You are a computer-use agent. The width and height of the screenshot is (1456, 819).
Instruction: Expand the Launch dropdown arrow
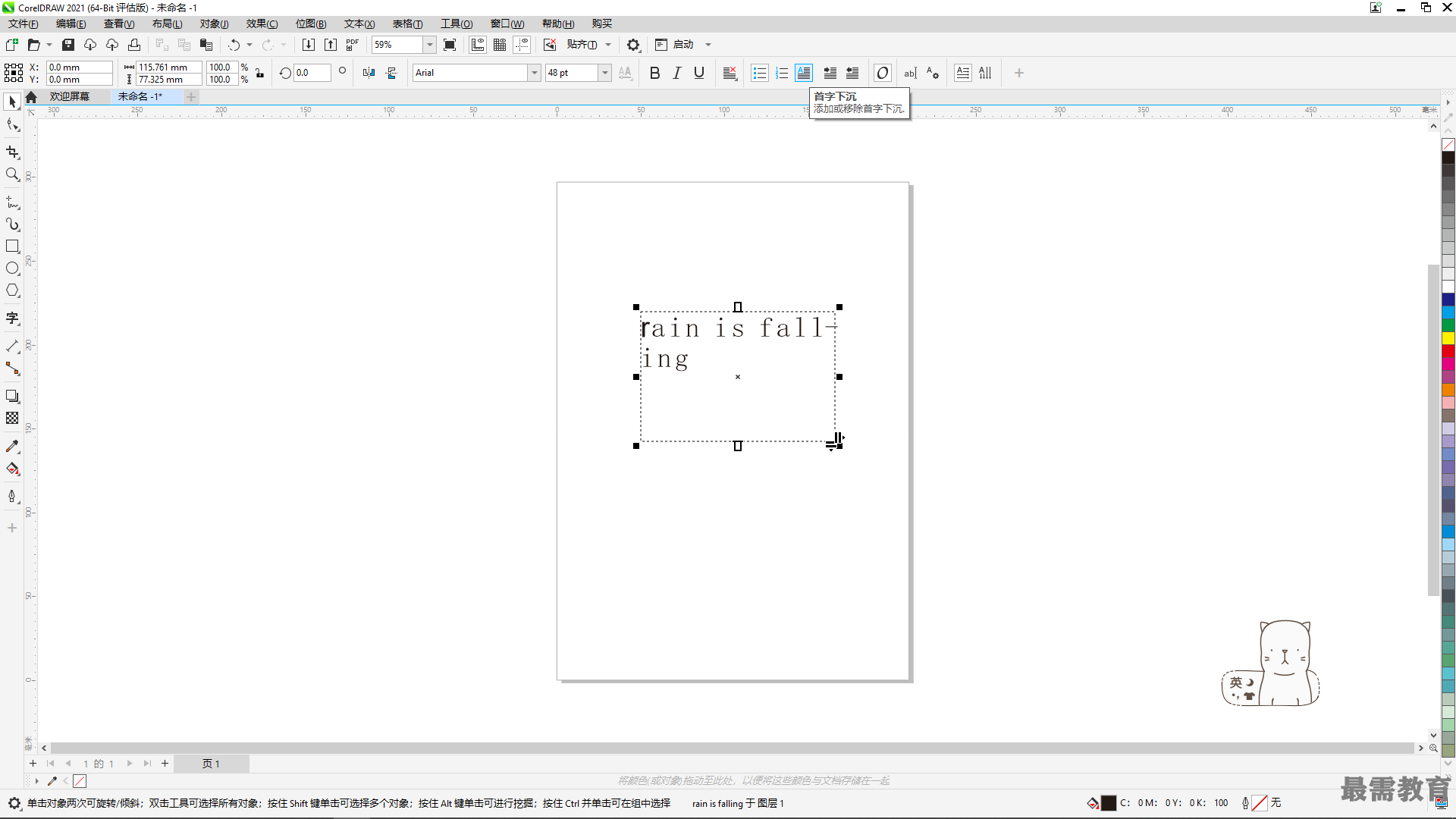pyautogui.click(x=708, y=45)
